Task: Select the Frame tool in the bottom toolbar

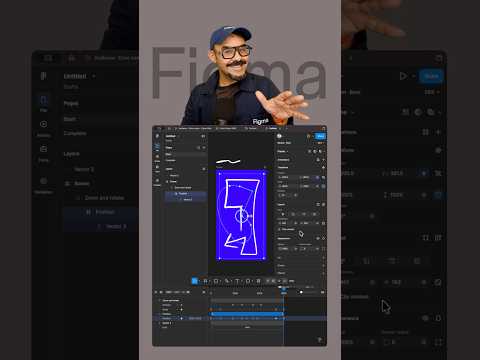Action: click(205, 281)
